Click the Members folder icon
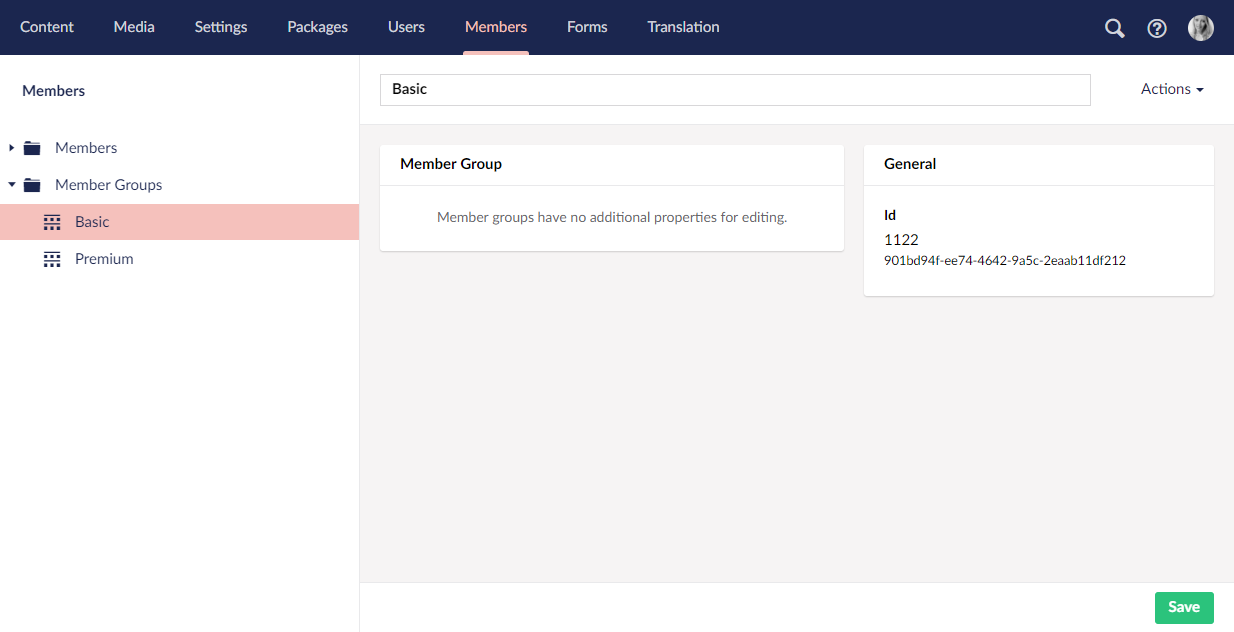Screen dimensions: 1234x632 pos(32,148)
